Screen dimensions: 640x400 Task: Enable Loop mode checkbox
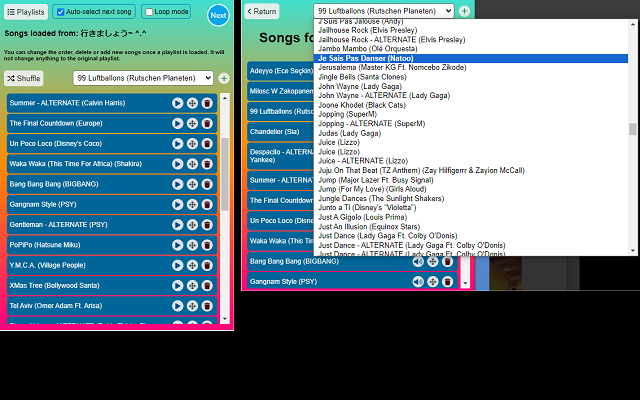(x=149, y=12)
